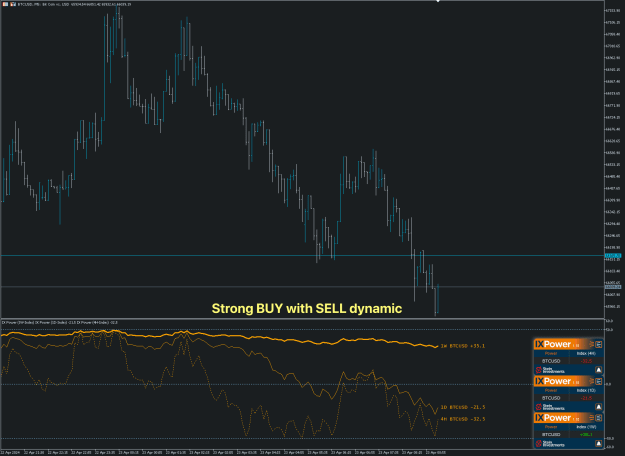Click the chart shift triangle marker on the top border
The image size is (625, 456).
coord(438,1)
